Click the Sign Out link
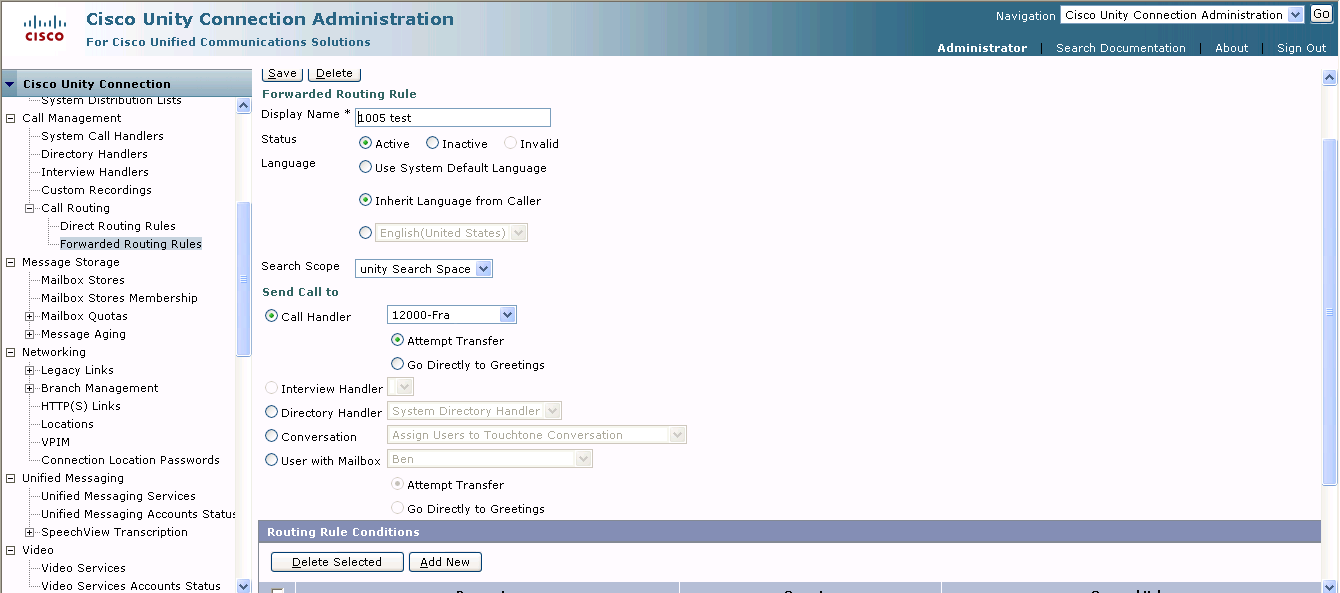Image resolution: width=1340 pixels, height=593 pixels. point(1302,48)
